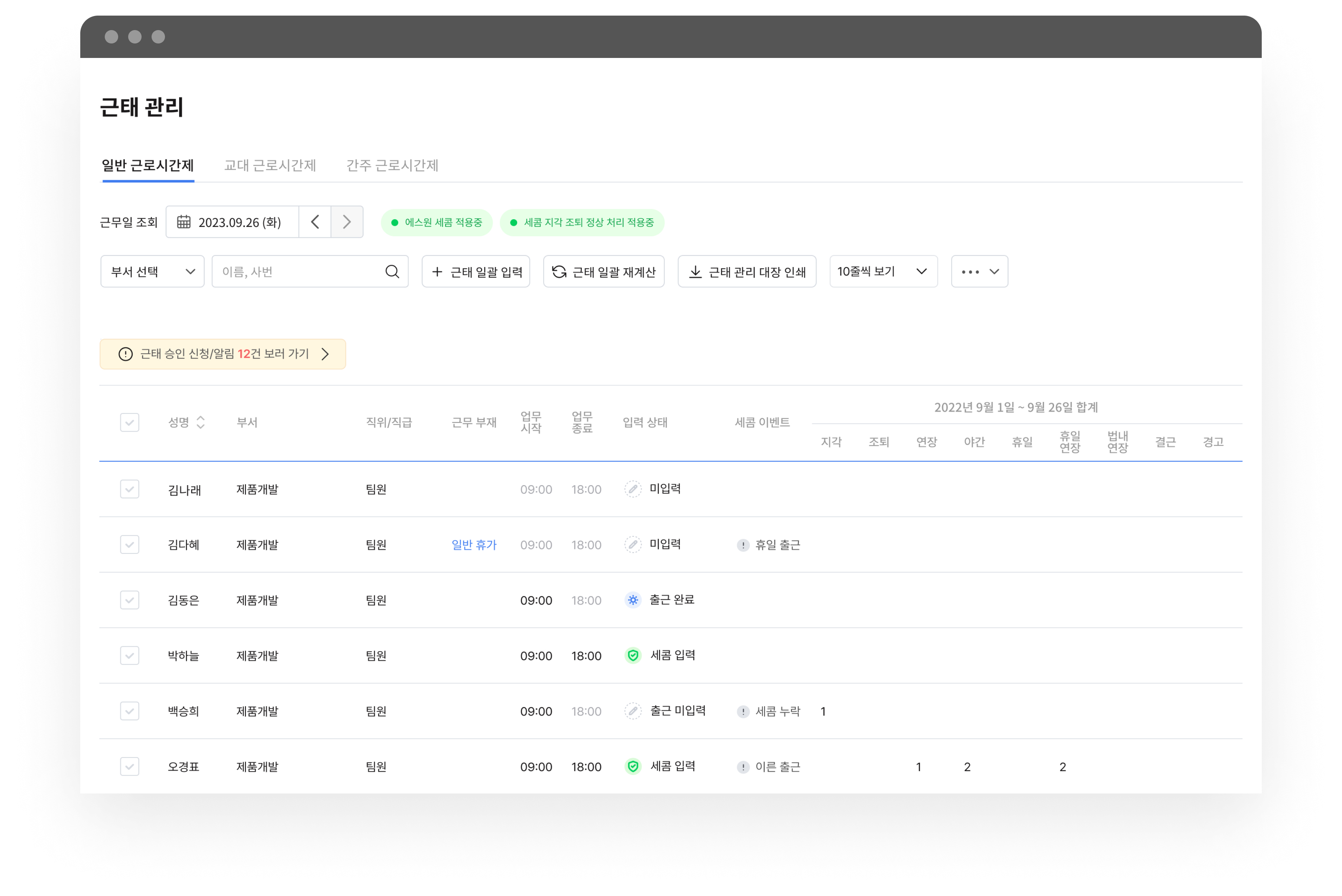The image size is (1342, 896).
Task: Click blue sun icon for 김동은 출근 완료
Action: point(633,600)
